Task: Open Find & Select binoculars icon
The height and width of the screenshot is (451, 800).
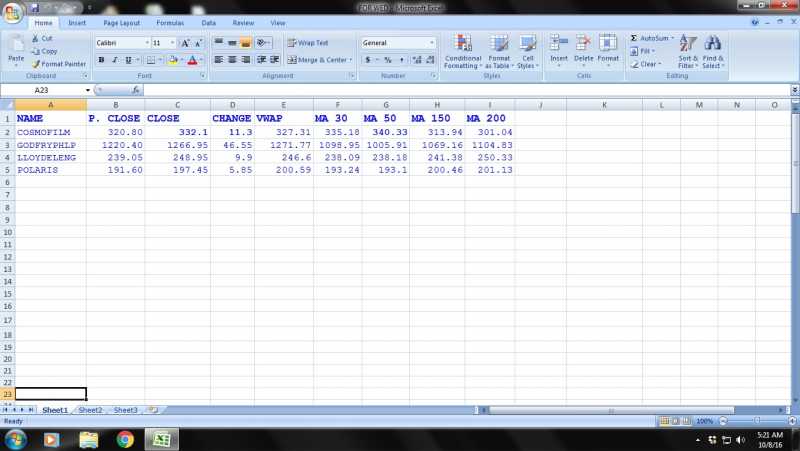Action: 713,44
